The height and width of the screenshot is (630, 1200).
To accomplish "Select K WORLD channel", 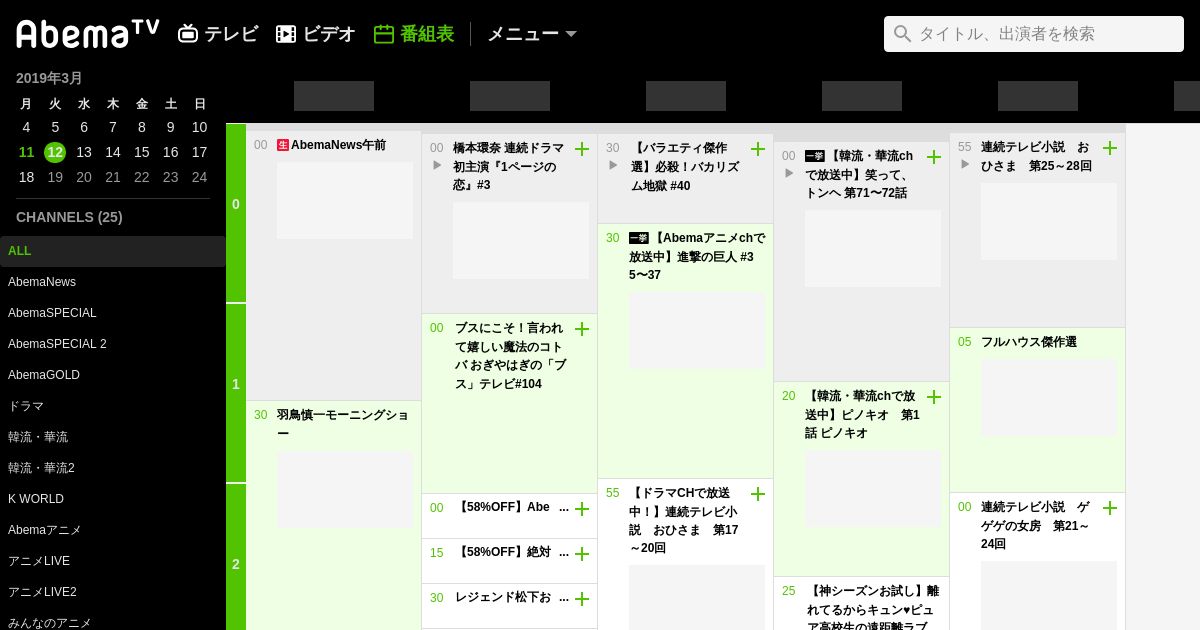I will coord(113,499).
